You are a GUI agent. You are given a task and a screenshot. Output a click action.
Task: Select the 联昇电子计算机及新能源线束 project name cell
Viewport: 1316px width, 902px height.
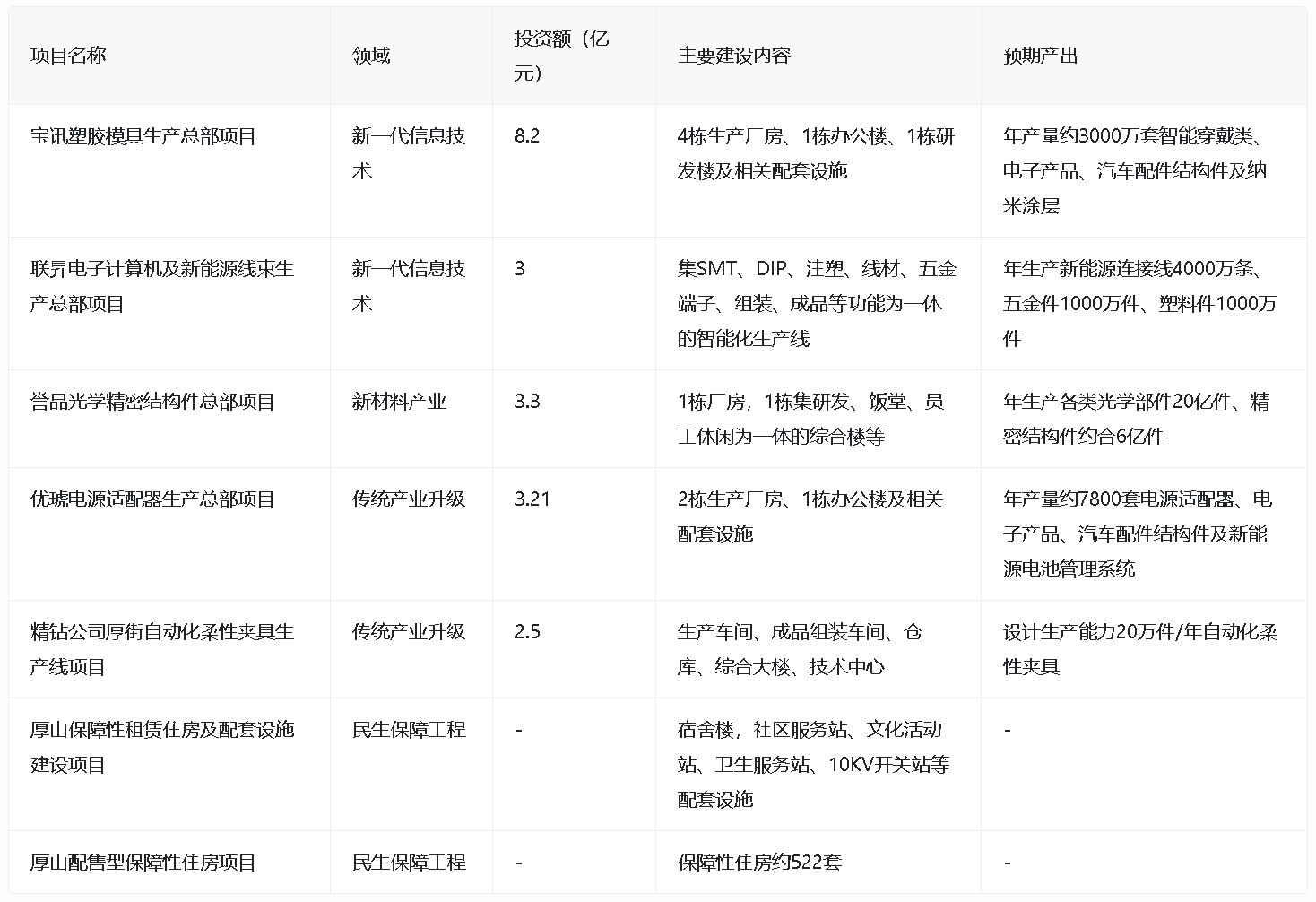(162, 286)
